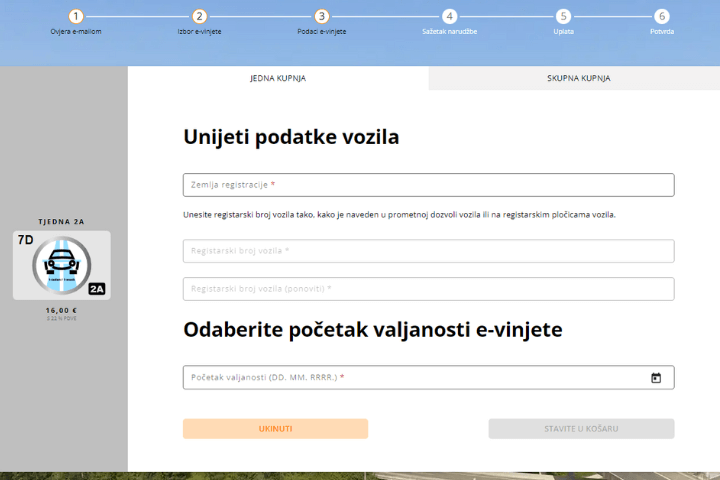This screenshot has width=720, height=480.
Task: Select step 6 Potvrda circle
Action: point(662,17)
